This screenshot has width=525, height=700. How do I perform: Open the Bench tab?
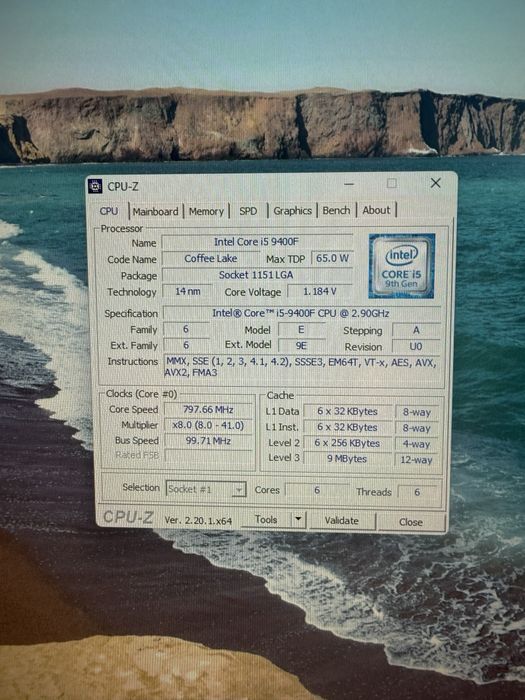(x=336, y=210)
